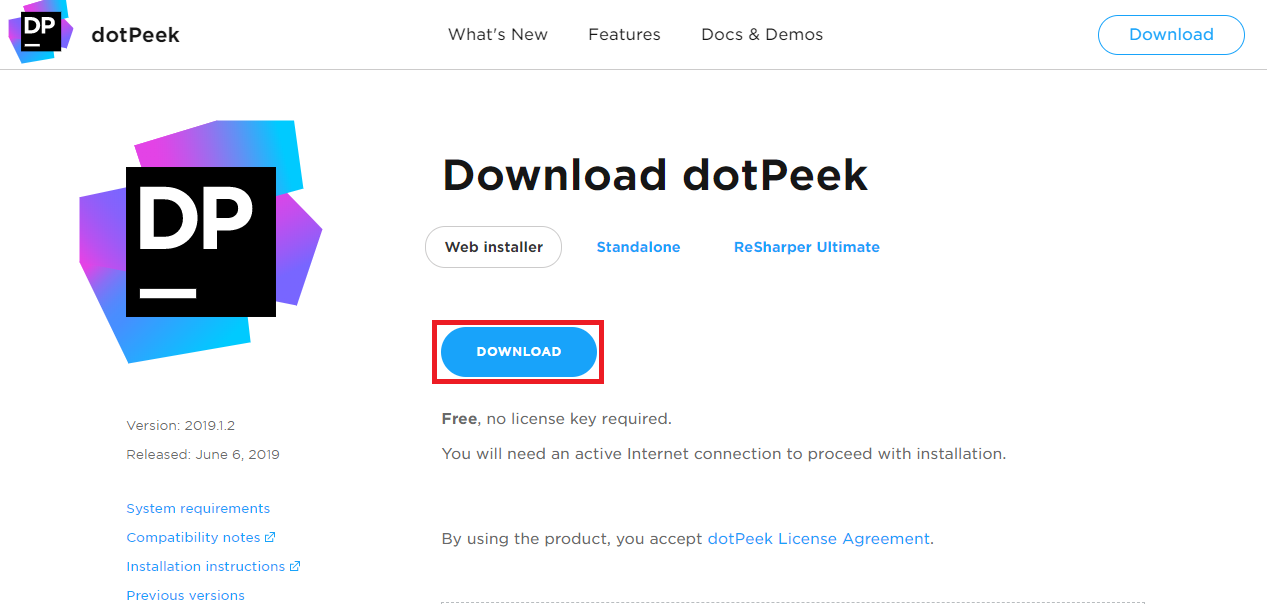Open external link icon beside Compatibility notes
Image resolution: width=1267 pixels, height=604 pixels.
[x=270, y=538]
